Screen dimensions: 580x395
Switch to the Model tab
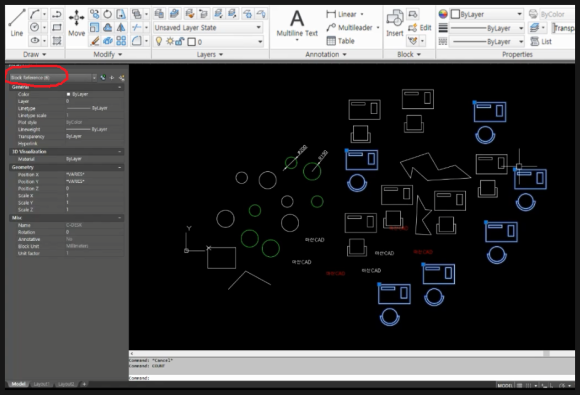tap(18, 384)
